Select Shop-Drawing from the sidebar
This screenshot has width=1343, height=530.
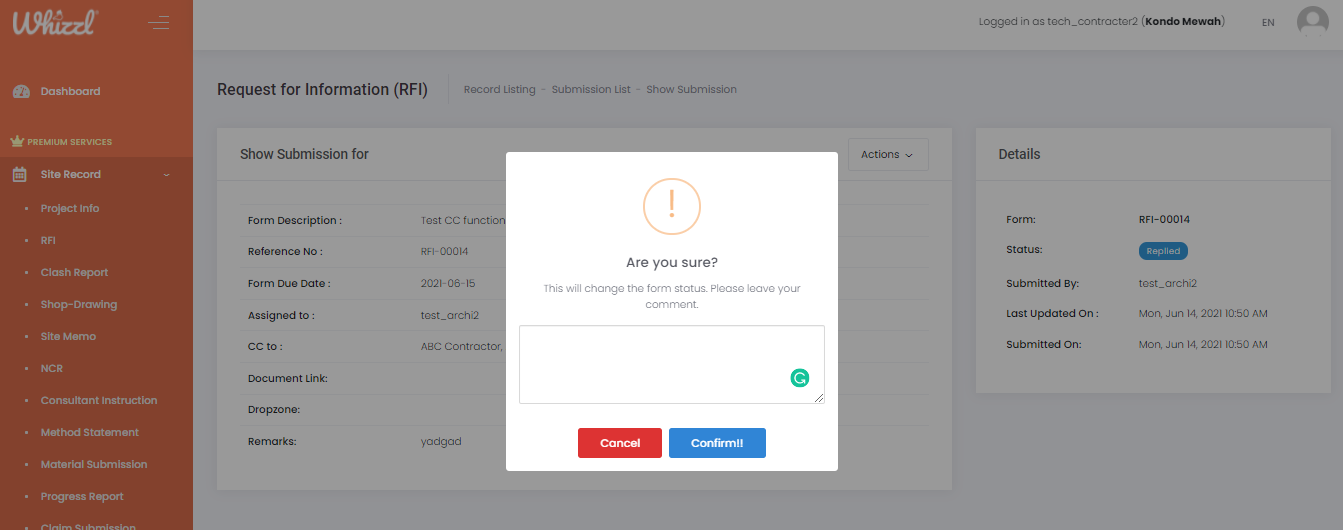point(78,305)
